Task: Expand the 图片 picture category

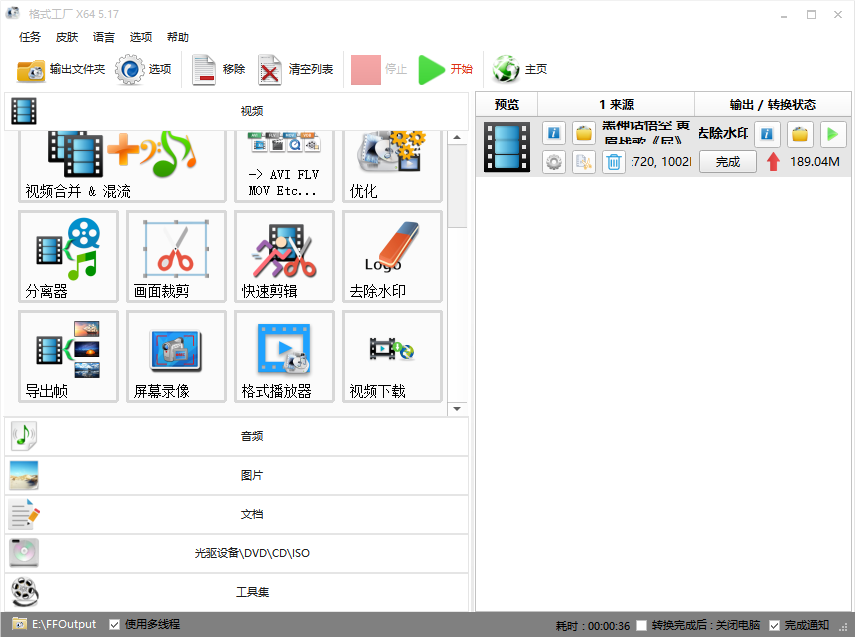Action: pyautogui.click(x=236, y=475)
